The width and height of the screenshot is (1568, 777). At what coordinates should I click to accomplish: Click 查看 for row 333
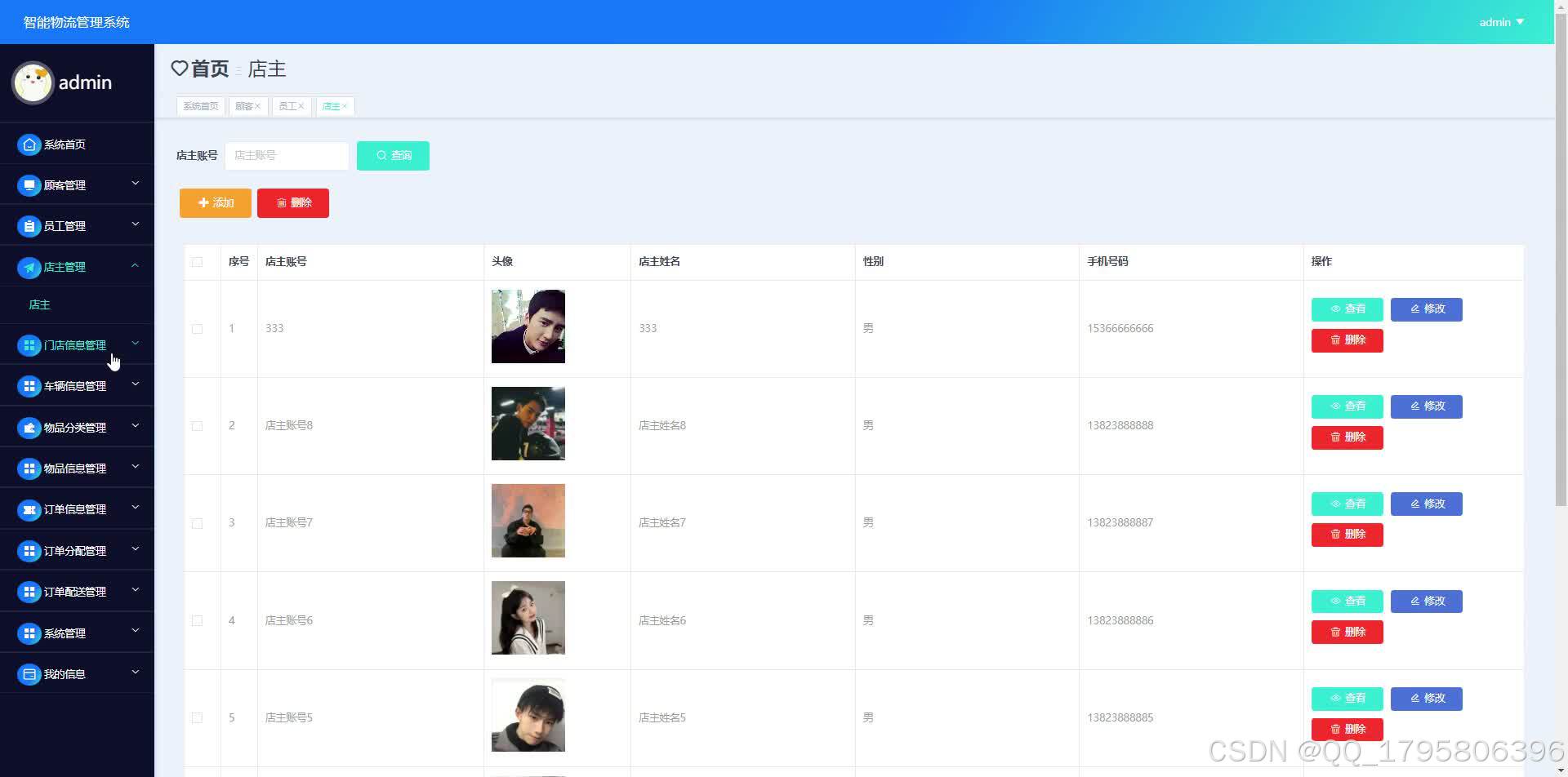1347,309
